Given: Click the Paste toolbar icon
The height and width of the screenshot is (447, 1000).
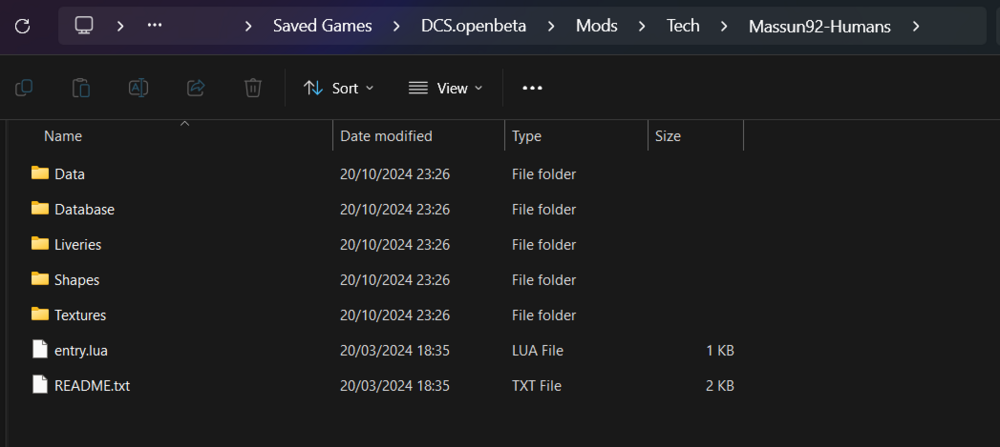Looking at the screenshot, I should (x=81, y=88).
